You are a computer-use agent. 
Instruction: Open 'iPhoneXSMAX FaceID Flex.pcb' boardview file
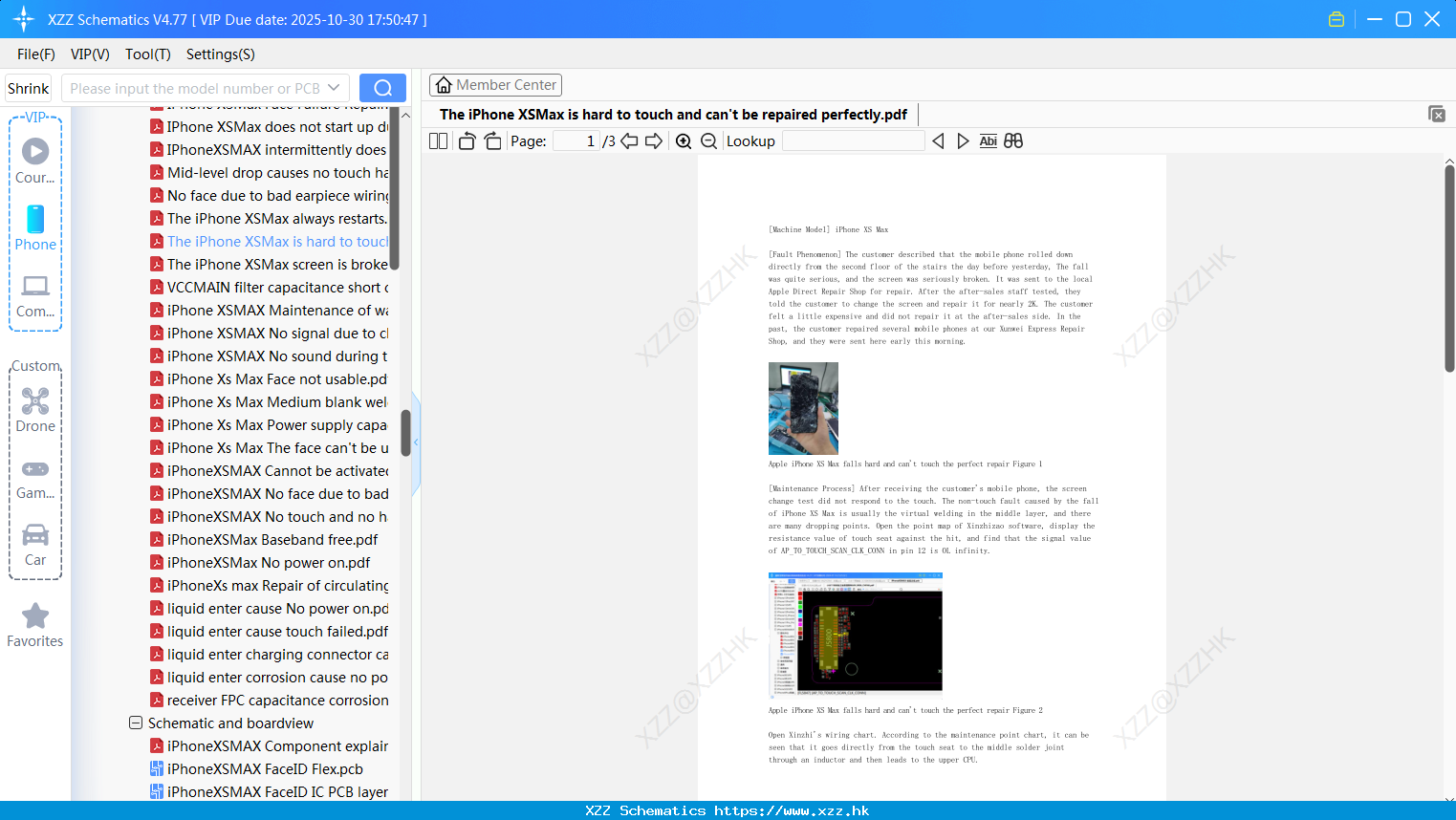tap(257, 769)
